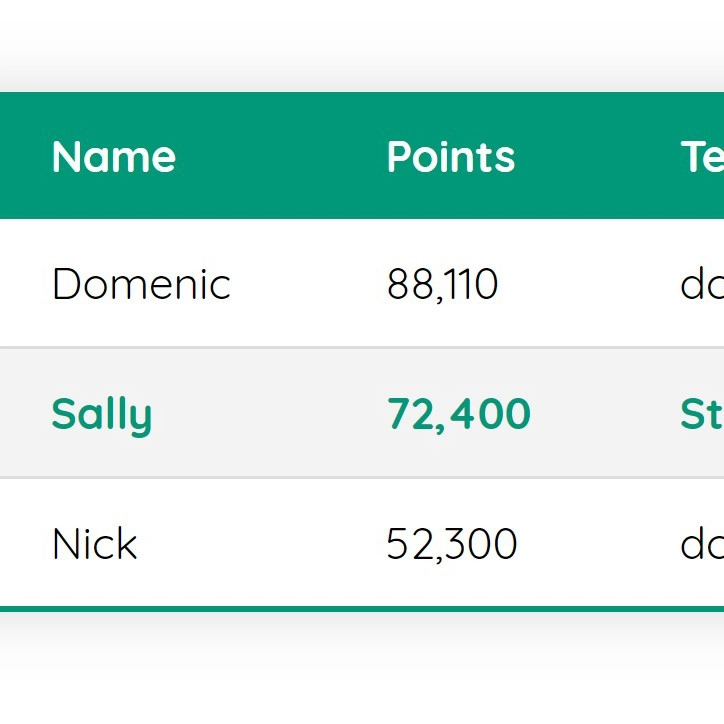724x724 pixels.
Task: Click the cut-off St cell in Sally's row
Action: coord(702,414)
